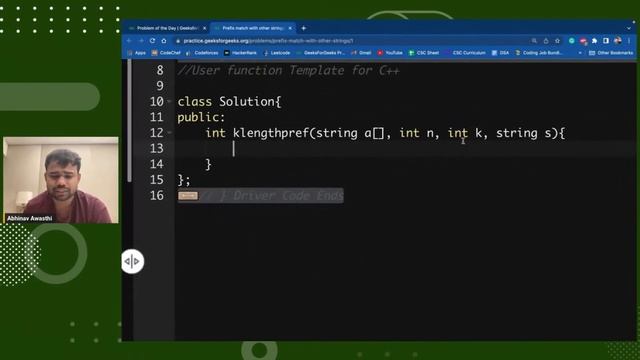This screenshot has width=640, height=360.
Task: Open the CodeChef bookmark
Action: coord(166,53)
